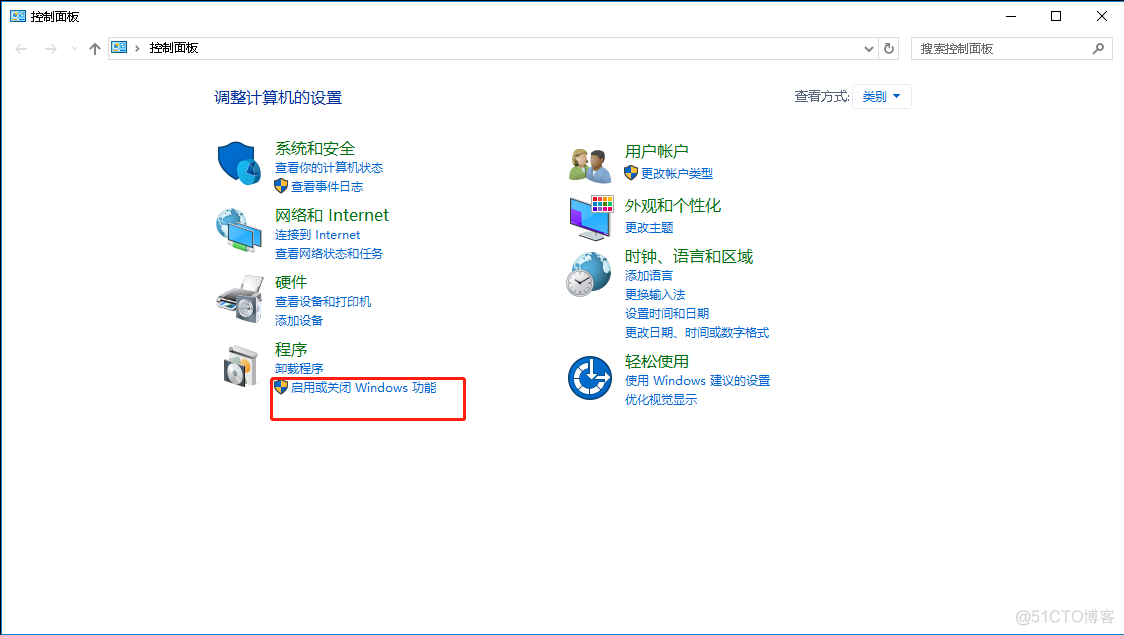Open the 系统和安全 shield icon
This screenshot has height=635, width=1124.
239,163
